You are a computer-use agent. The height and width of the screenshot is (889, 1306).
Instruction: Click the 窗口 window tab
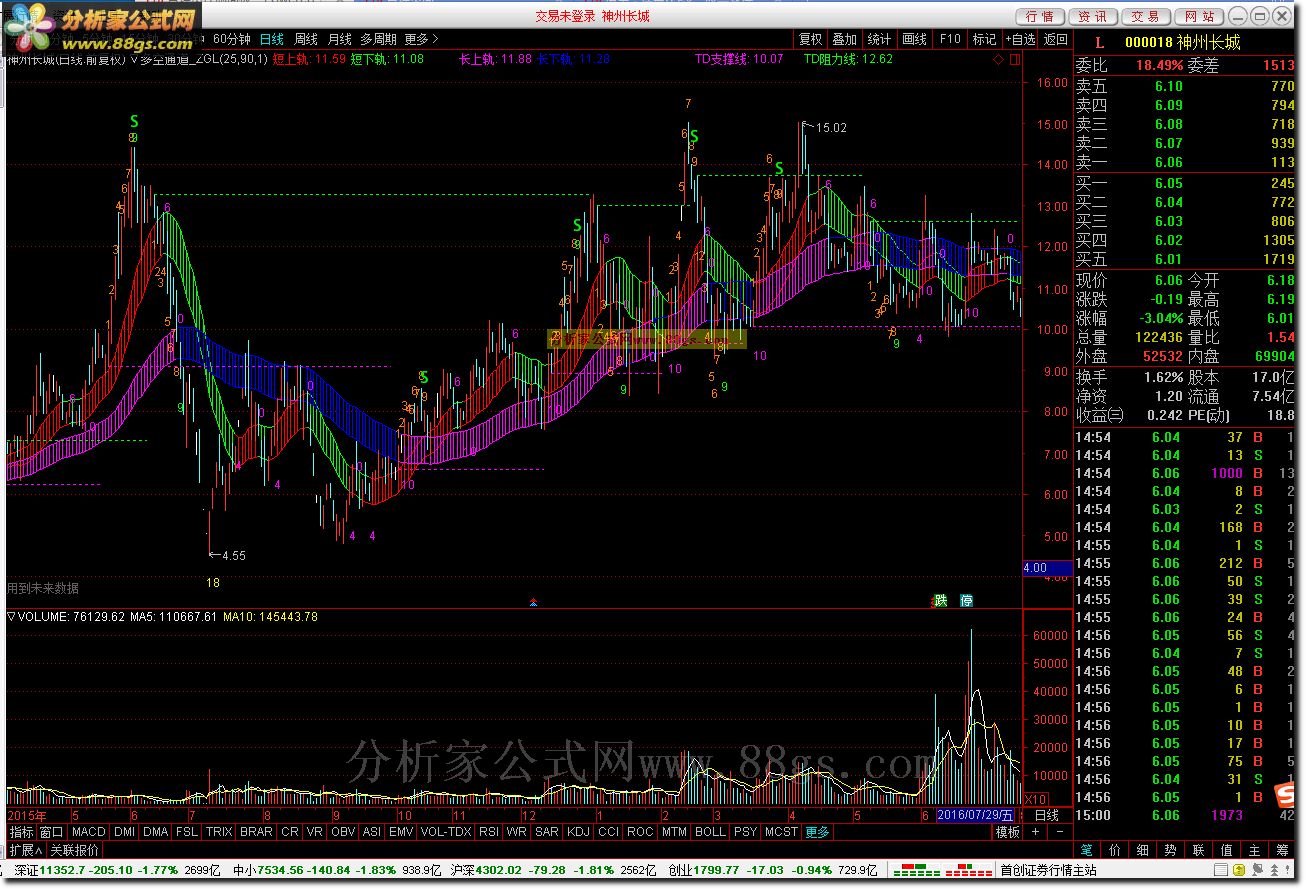point(52,832)
